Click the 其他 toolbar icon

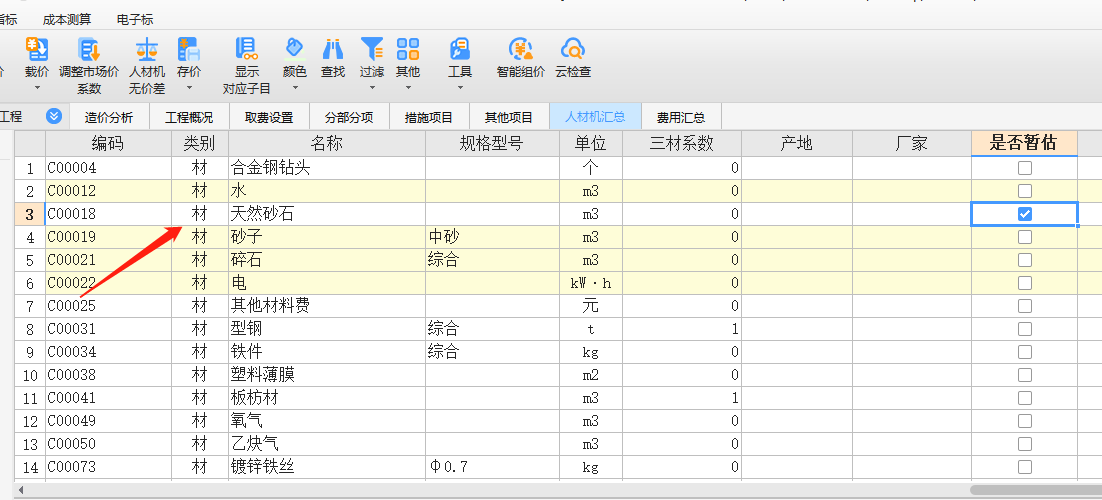pos(408,49)
